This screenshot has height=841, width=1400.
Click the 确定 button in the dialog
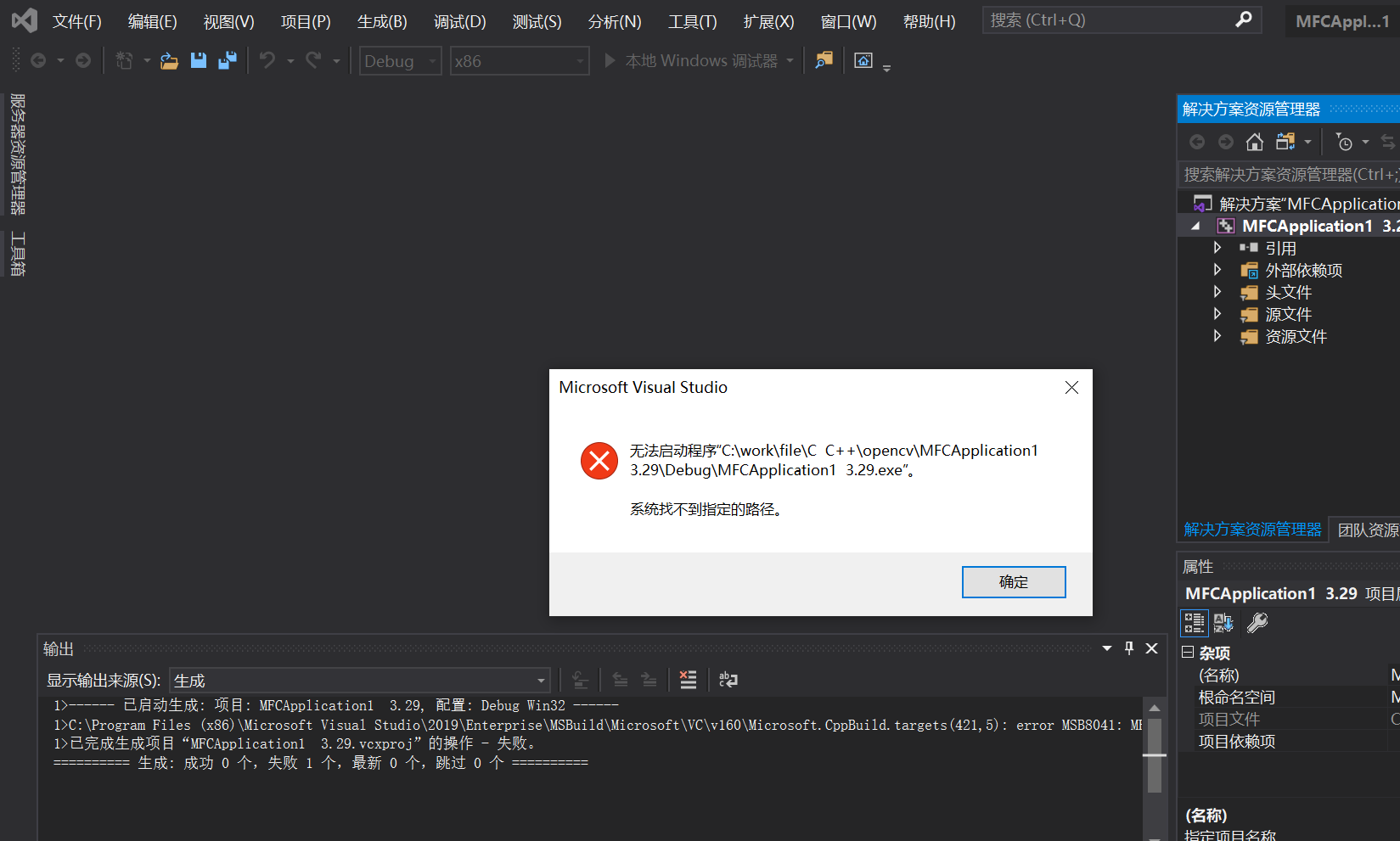click(1014, 582)
